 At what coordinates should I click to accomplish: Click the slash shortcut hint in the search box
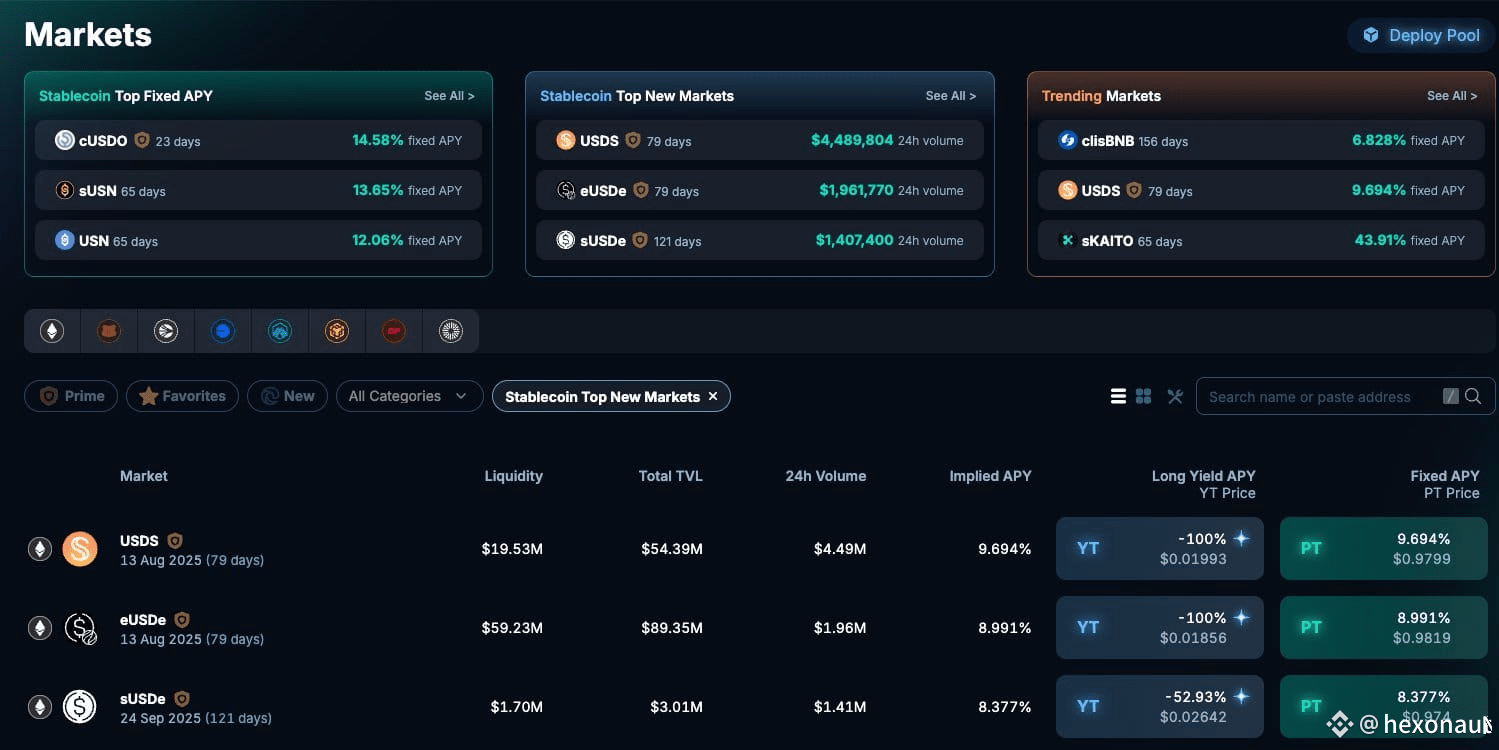click(x=1451, y=397)
